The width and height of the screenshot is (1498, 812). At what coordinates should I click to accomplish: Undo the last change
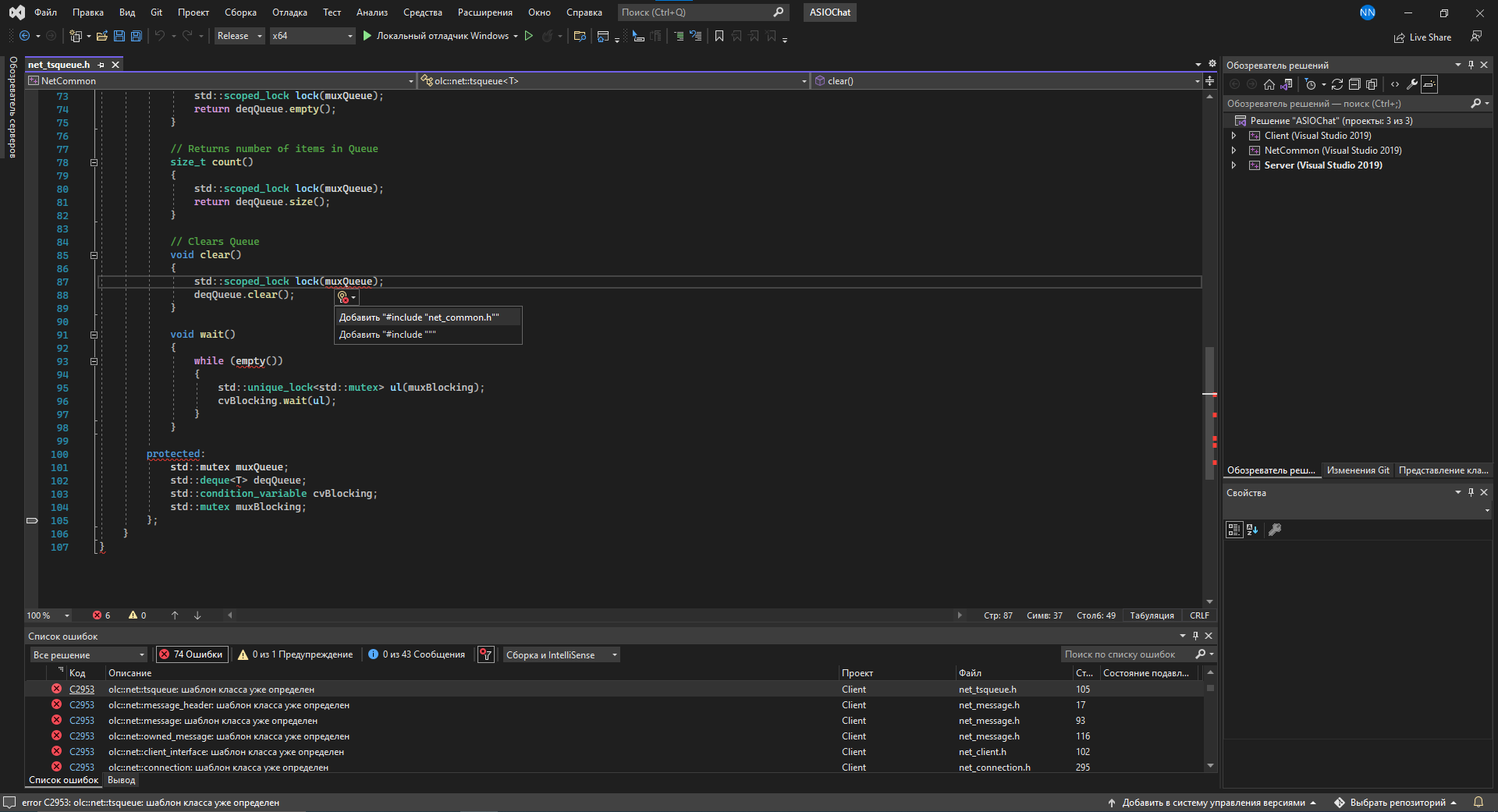[x=160, y=36]
